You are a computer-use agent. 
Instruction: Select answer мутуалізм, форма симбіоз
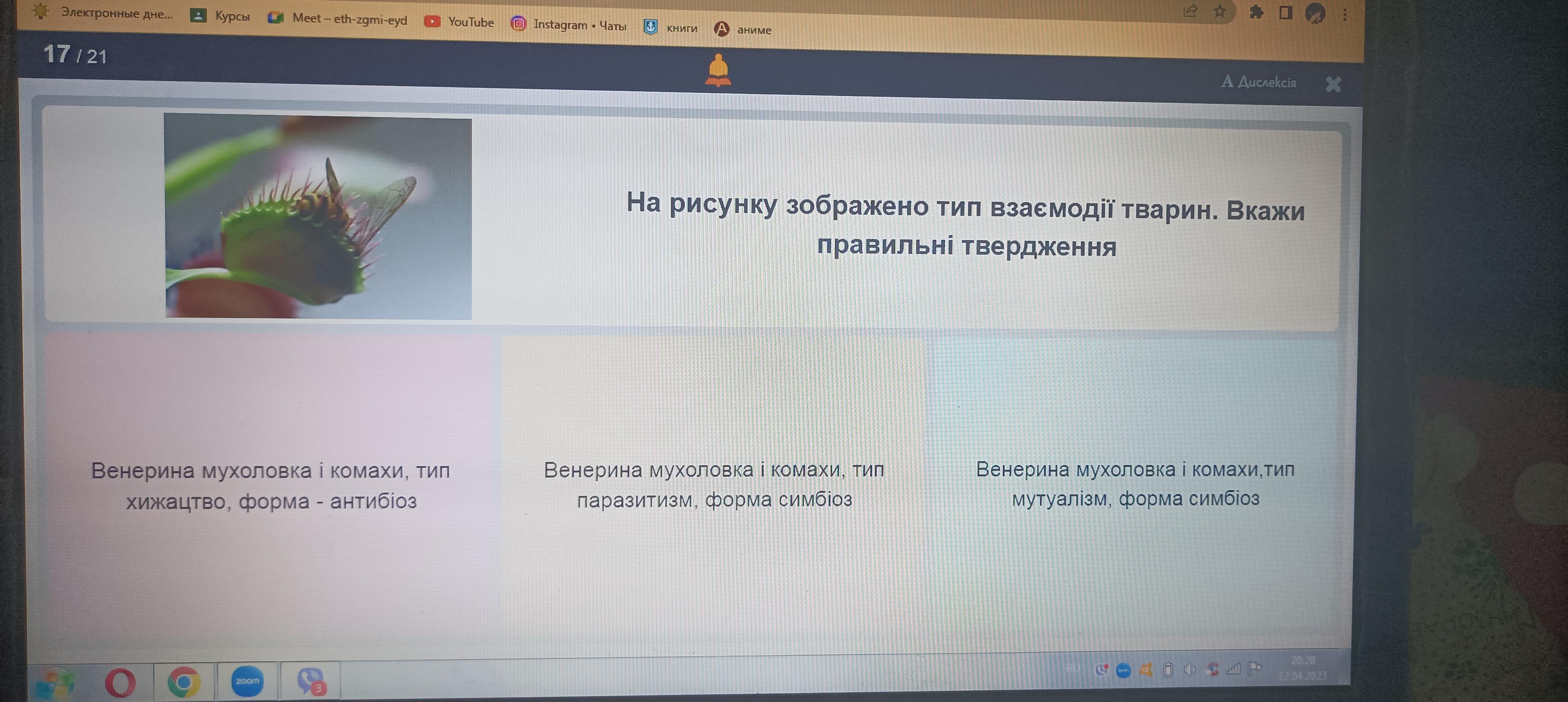click(1134, 484)
